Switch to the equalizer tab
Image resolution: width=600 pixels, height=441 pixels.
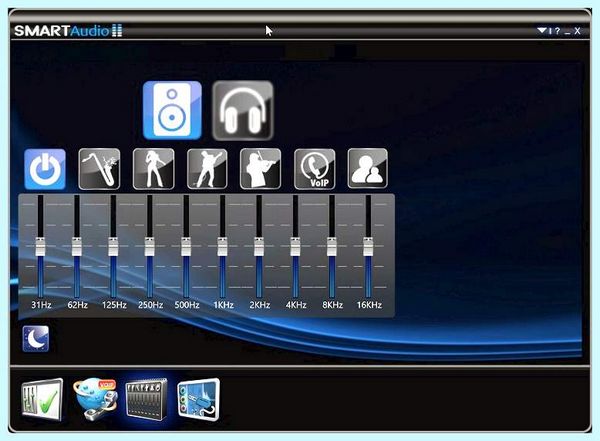[146, 399]
